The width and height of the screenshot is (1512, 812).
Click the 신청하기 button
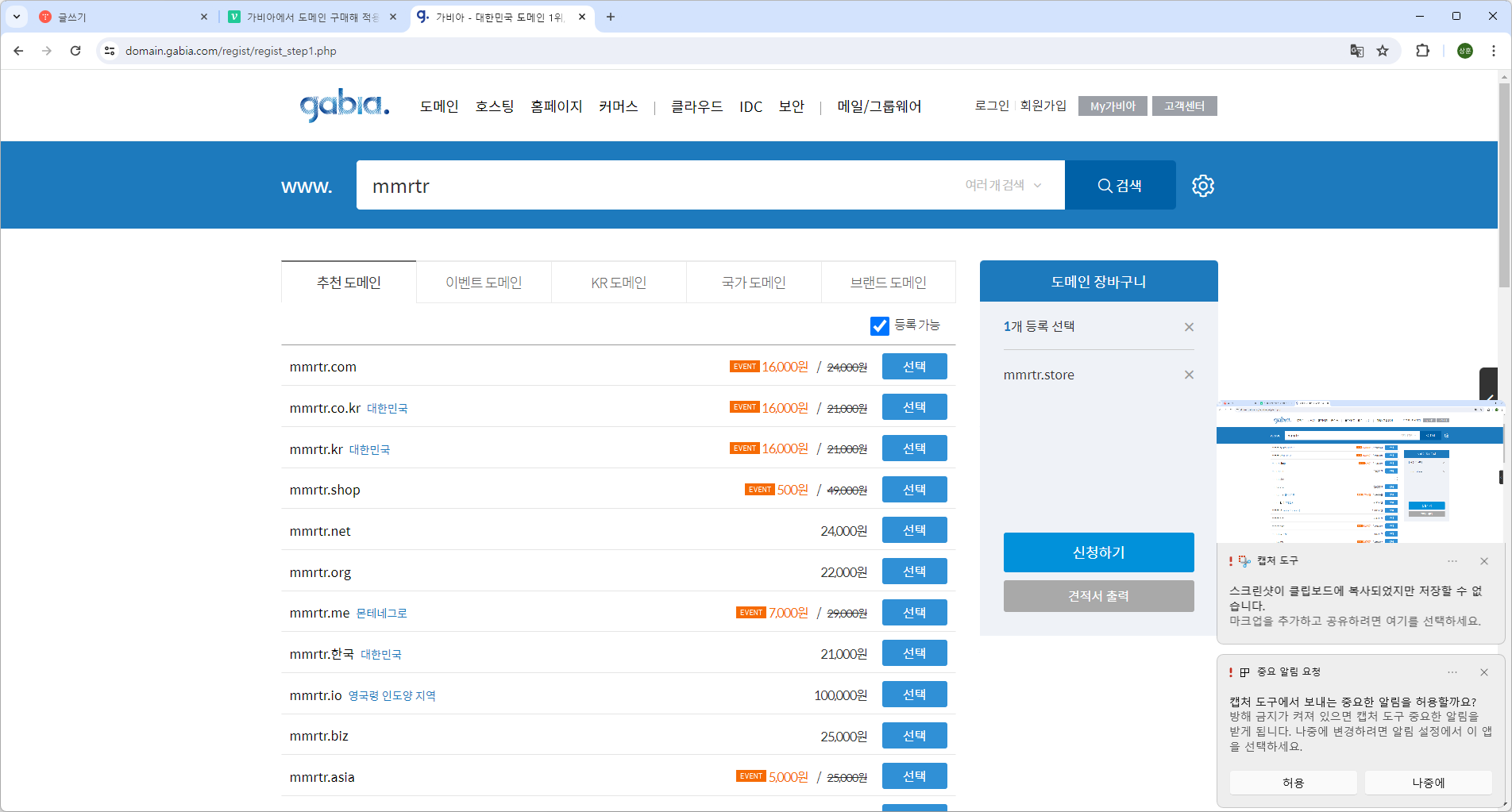pyautogui.click(x=1098, y=552)
